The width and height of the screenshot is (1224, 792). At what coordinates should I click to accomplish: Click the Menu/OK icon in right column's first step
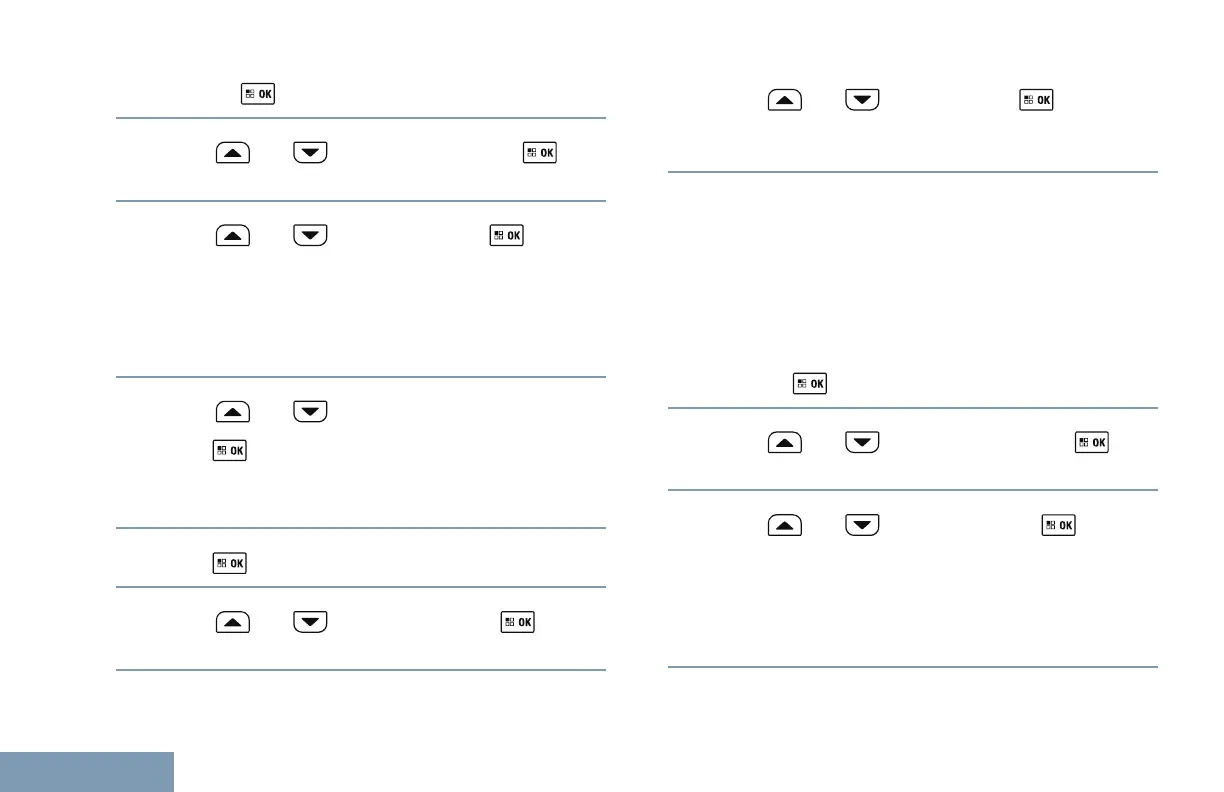pyautogui.click(x=1036, y=100)
